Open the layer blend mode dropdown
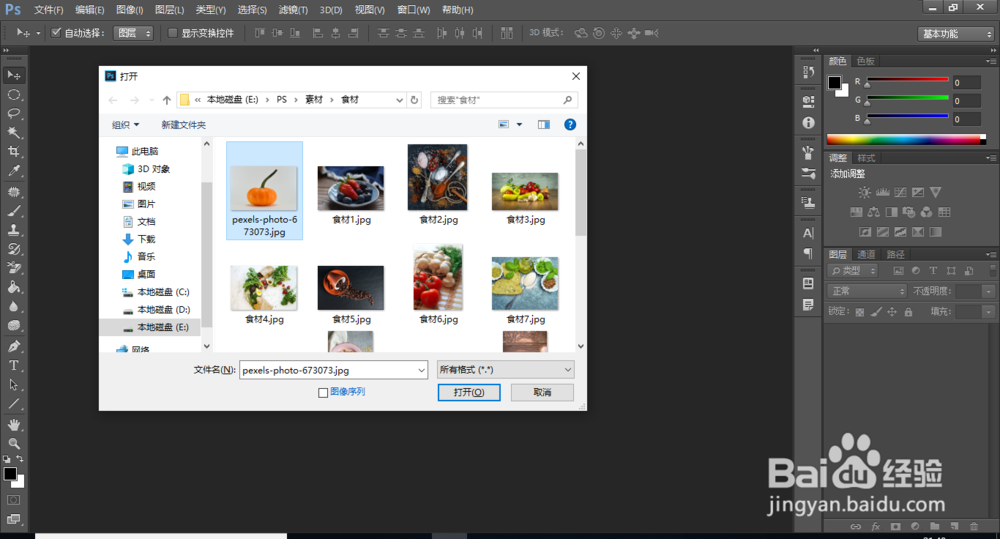Screen dimensions: 1000x539 867,291
